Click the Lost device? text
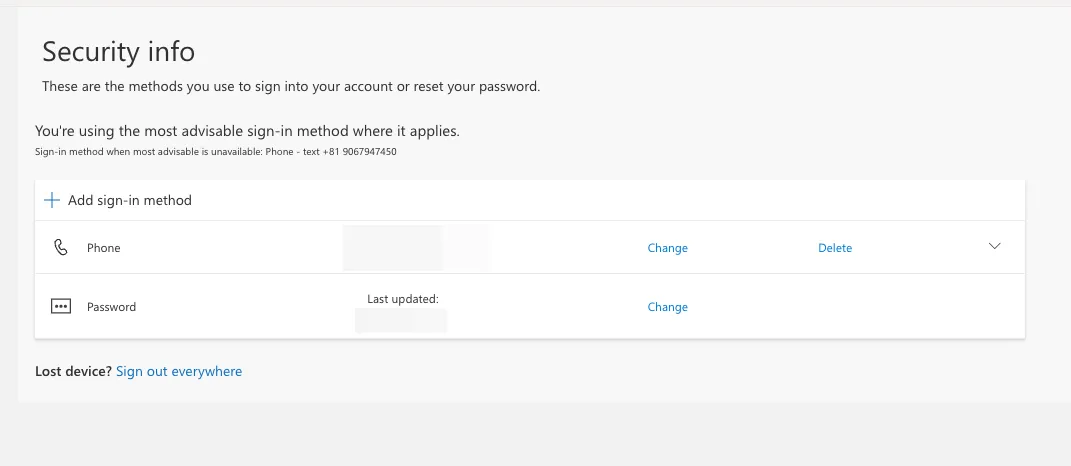 point(73,371)
